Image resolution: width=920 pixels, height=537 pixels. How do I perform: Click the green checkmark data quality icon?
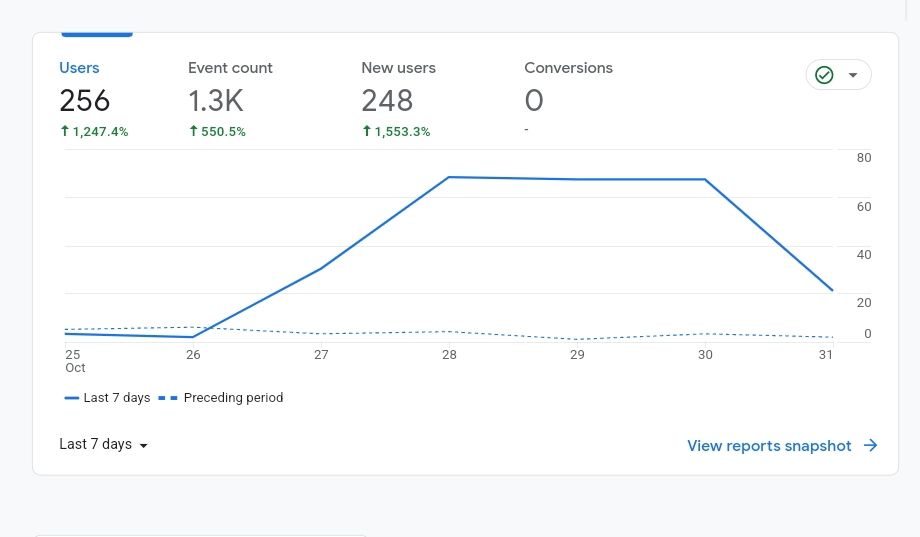click(x=824, y=75)
